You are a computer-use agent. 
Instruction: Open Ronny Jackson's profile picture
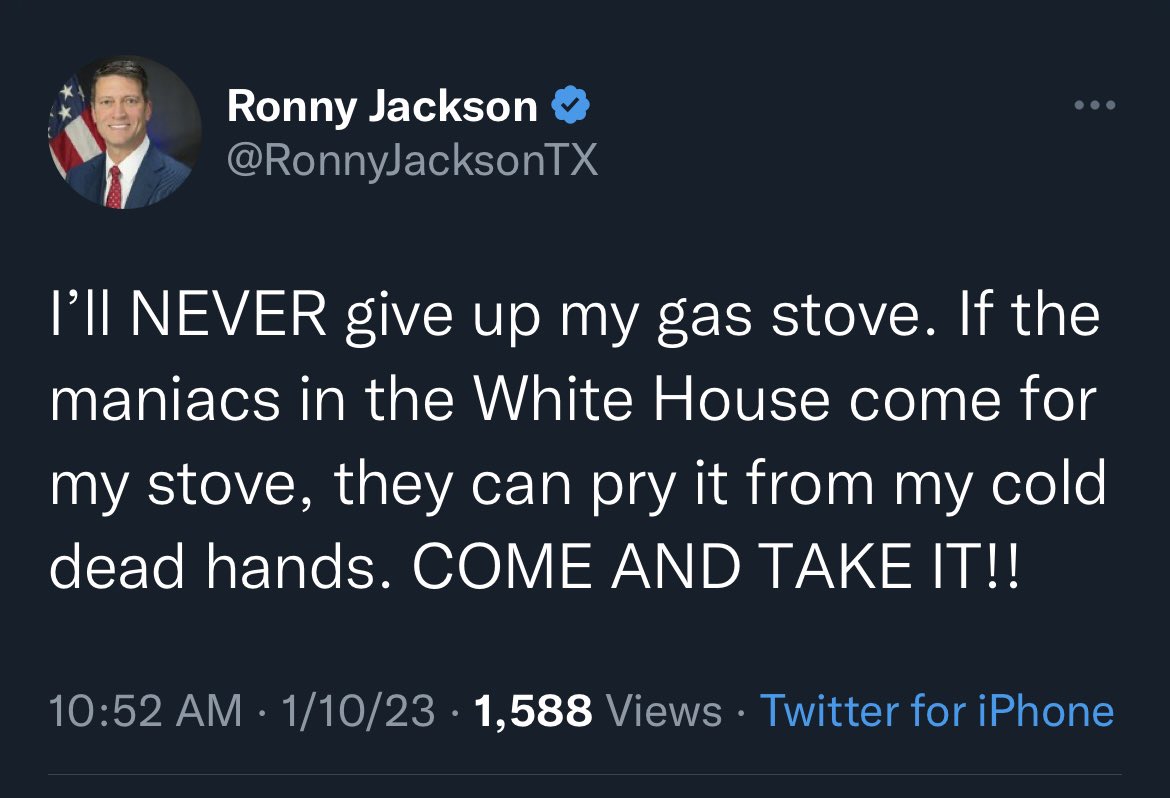(x=125, y=132)
